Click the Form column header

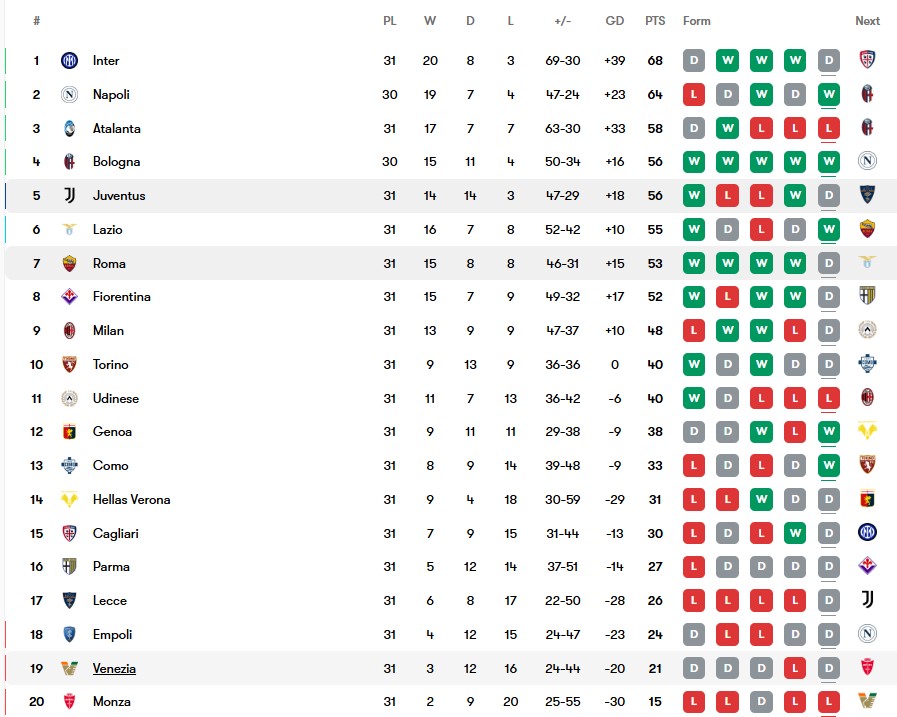tap(696, 21)
